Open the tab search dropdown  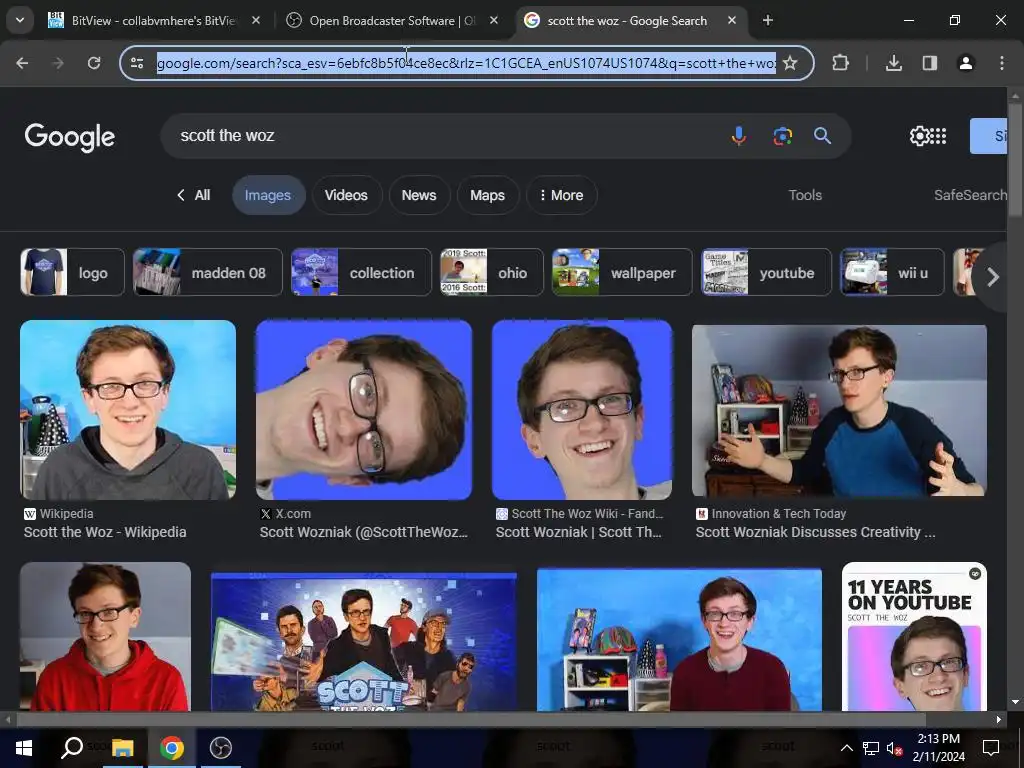[20, 20]
